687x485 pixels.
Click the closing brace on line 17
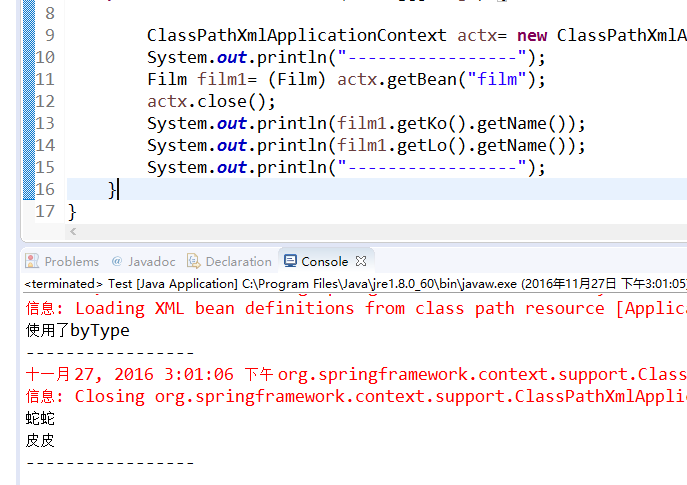(72, 212)
